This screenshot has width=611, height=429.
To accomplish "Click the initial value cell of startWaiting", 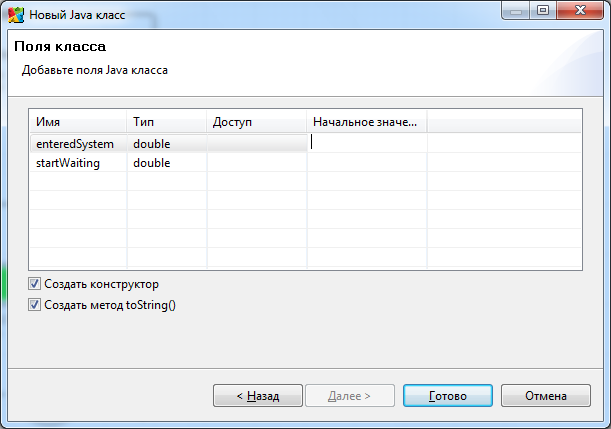I will (x=367, y=162).
